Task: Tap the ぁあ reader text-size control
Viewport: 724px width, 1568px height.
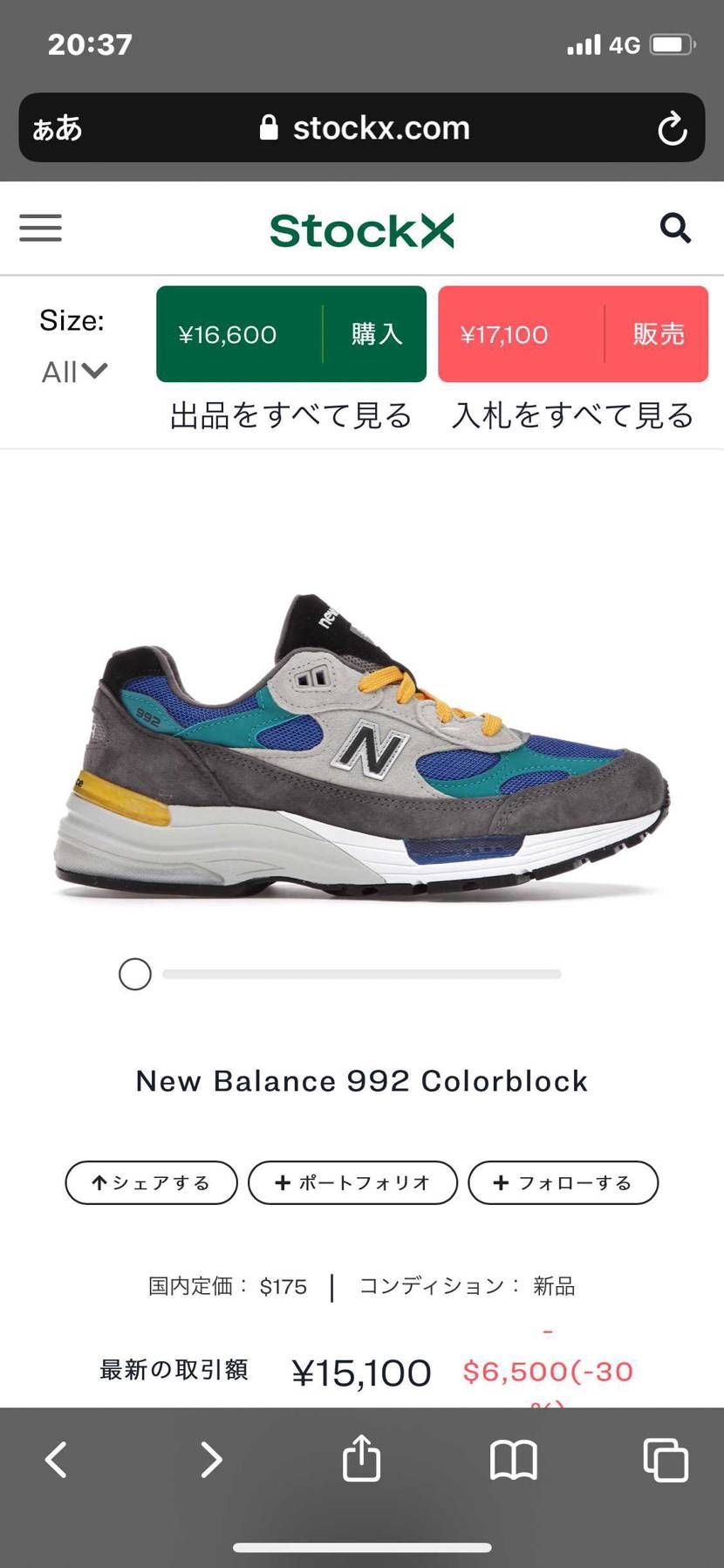Action: tap(58, 129)
